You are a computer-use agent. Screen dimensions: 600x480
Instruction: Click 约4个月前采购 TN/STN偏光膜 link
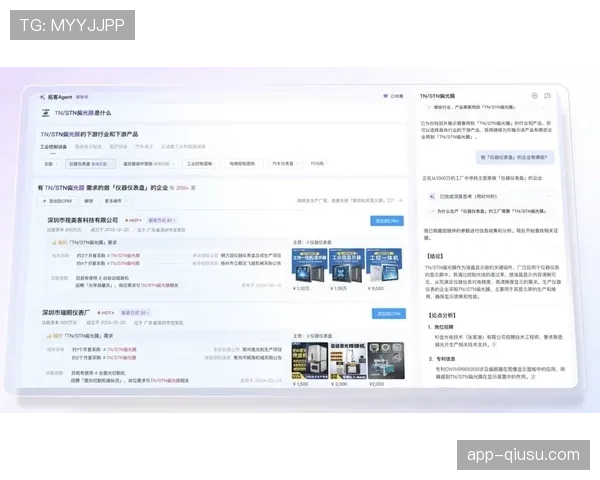coord(108,263)
